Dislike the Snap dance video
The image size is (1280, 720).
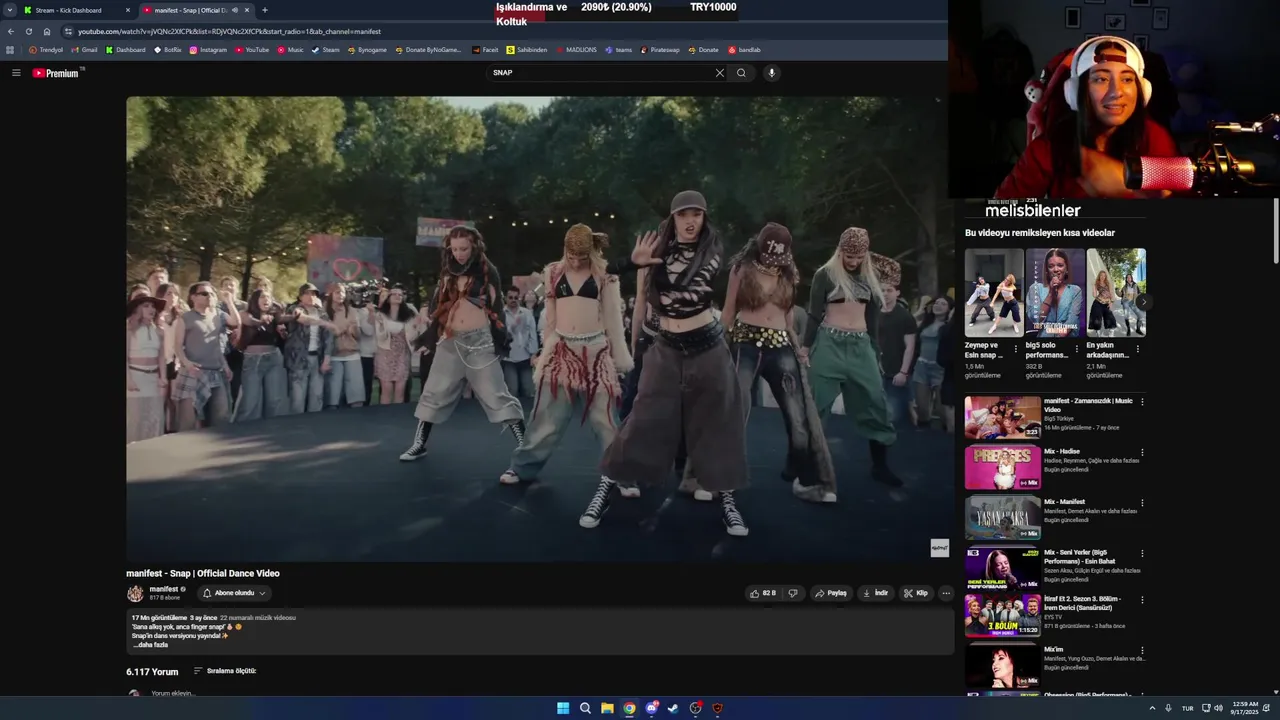[793, 593]
